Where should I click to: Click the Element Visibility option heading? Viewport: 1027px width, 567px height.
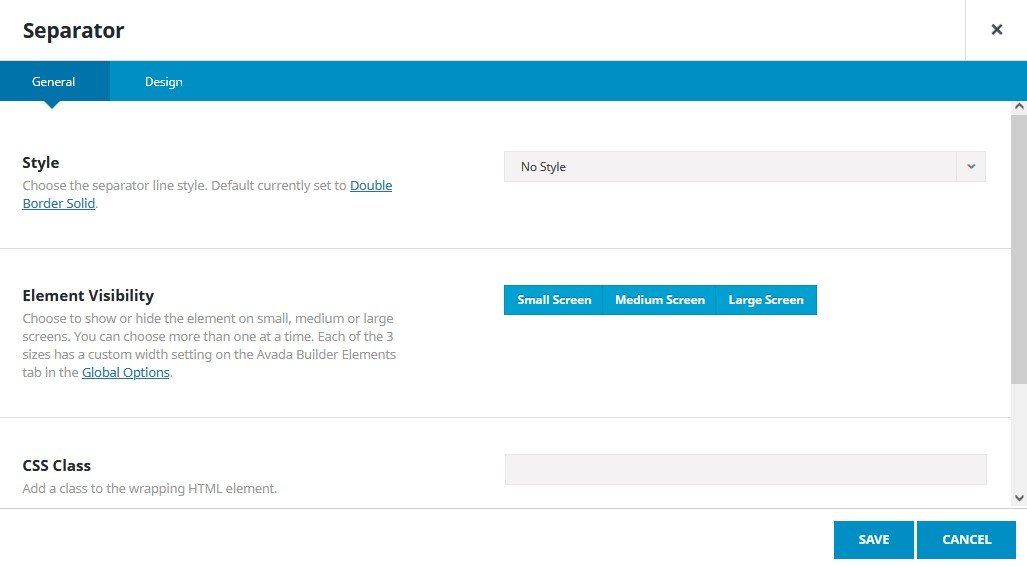(x=88, y=296)
